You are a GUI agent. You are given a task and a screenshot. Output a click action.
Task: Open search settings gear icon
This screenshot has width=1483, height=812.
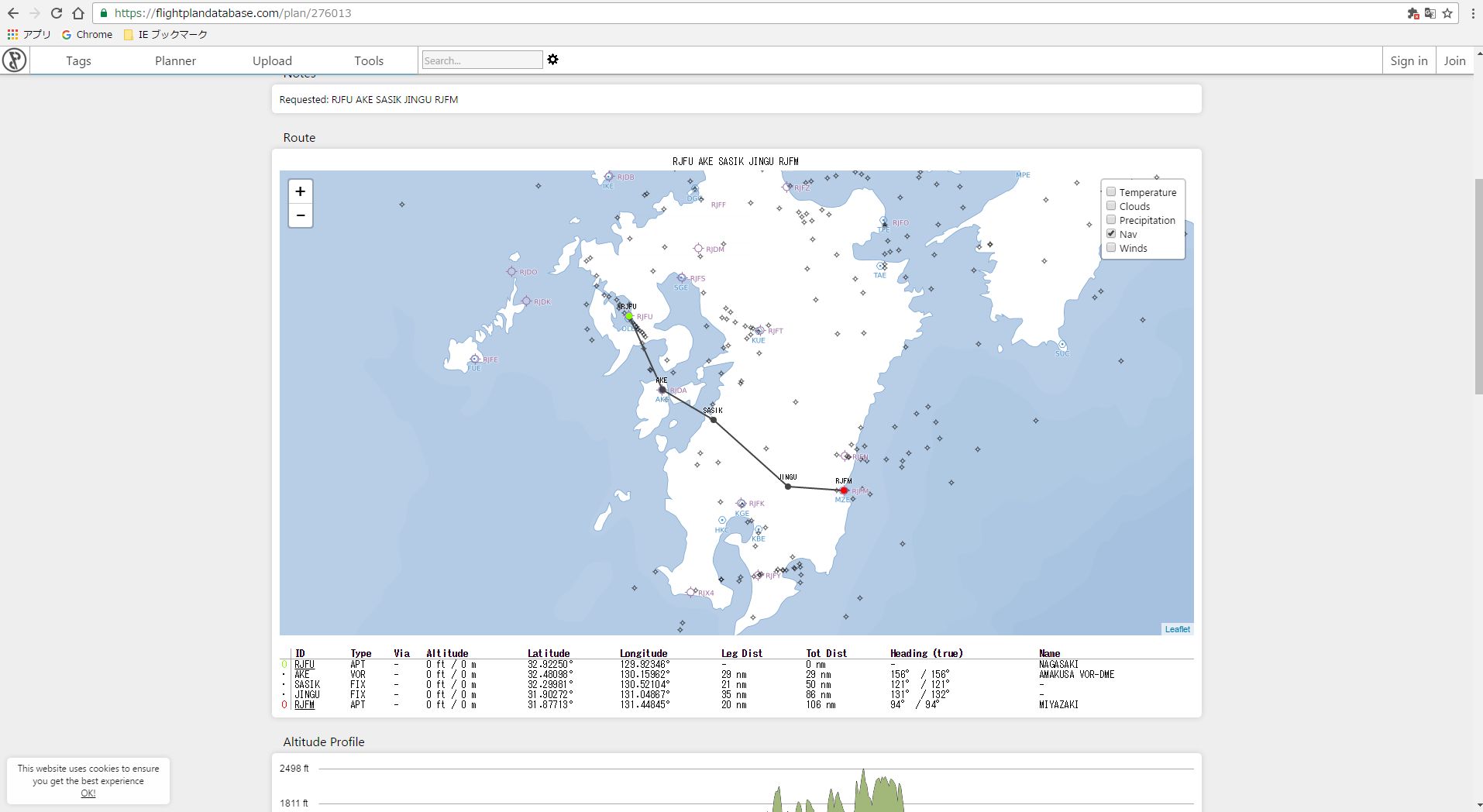tap(553, 60)
